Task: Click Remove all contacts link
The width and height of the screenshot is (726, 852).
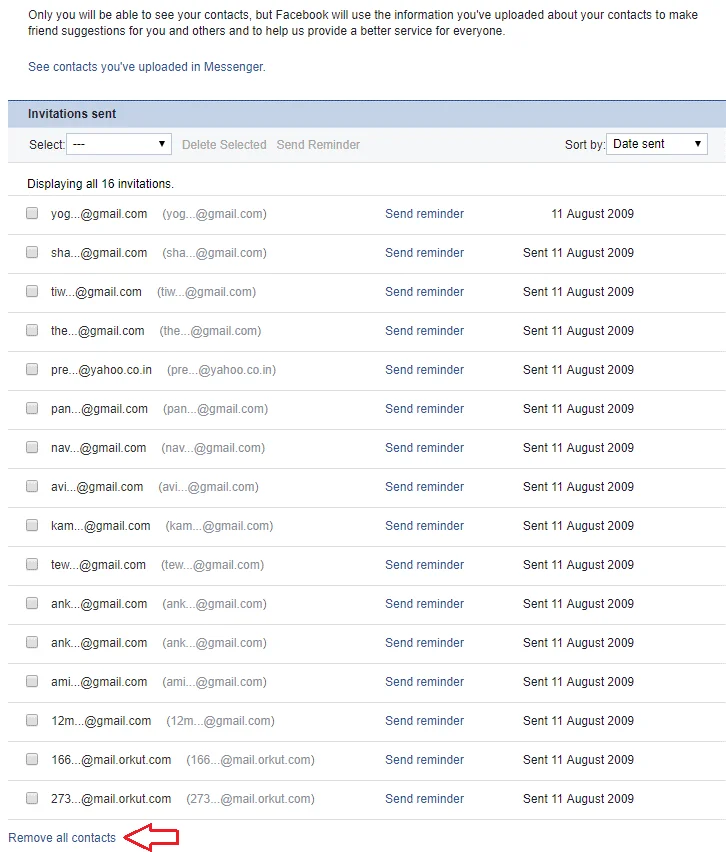Action: coord(62,838)
